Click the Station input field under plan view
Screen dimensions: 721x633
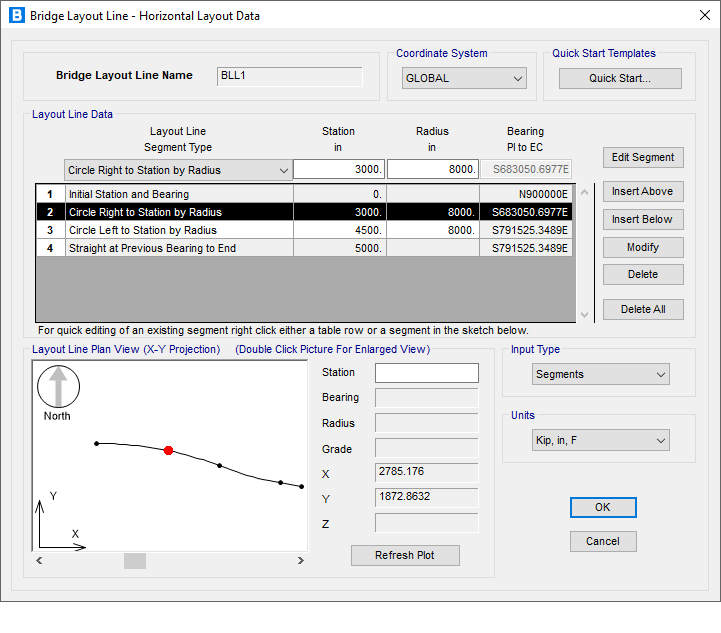point(426,373)
